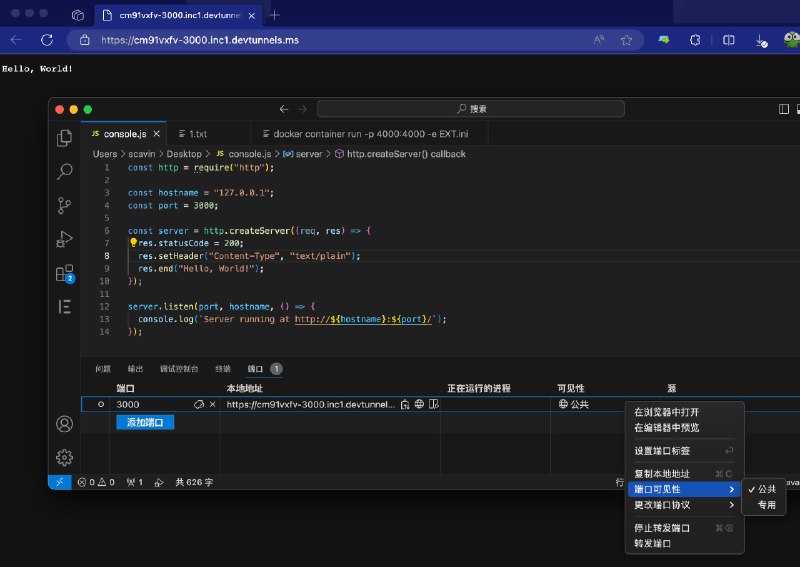This screenshot has width=800, height=567.
Task: Add page to favorites star icon
Action: click(x=627, y=40)
